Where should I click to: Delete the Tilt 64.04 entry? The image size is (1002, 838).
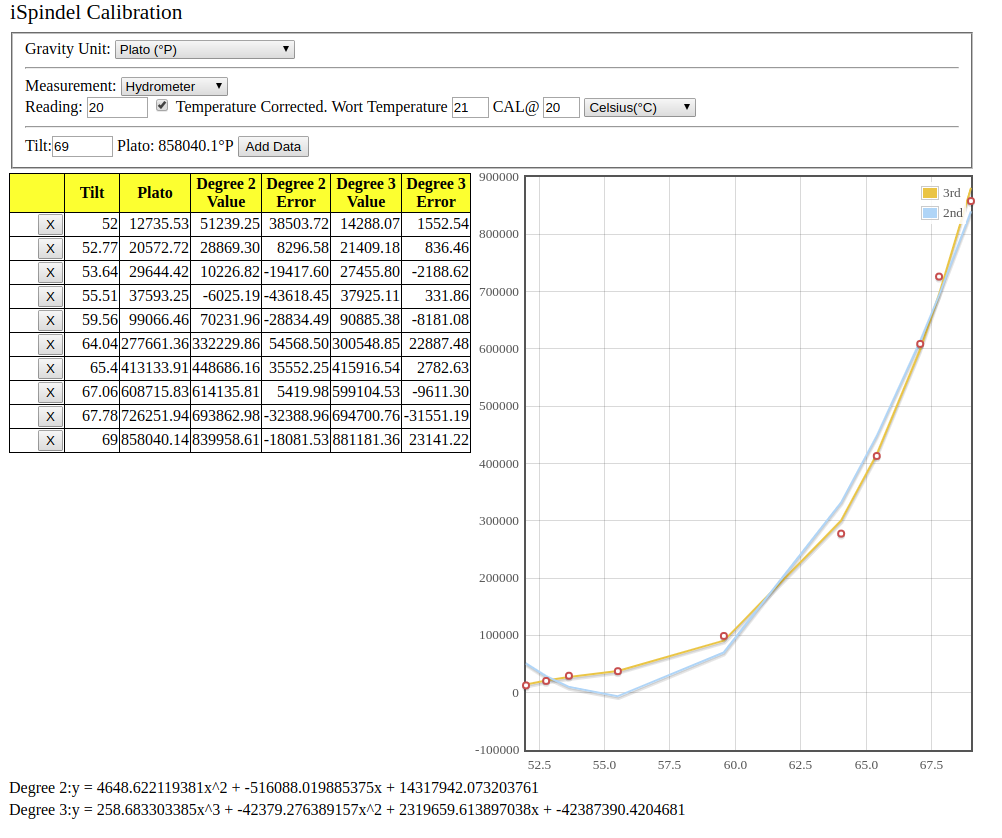pos(50,345)
